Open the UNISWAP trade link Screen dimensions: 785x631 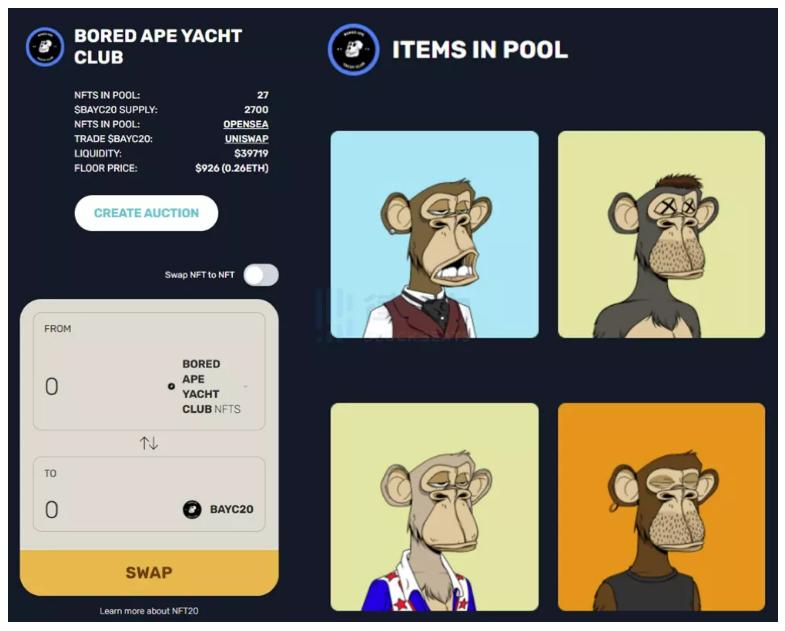point(247,139)
